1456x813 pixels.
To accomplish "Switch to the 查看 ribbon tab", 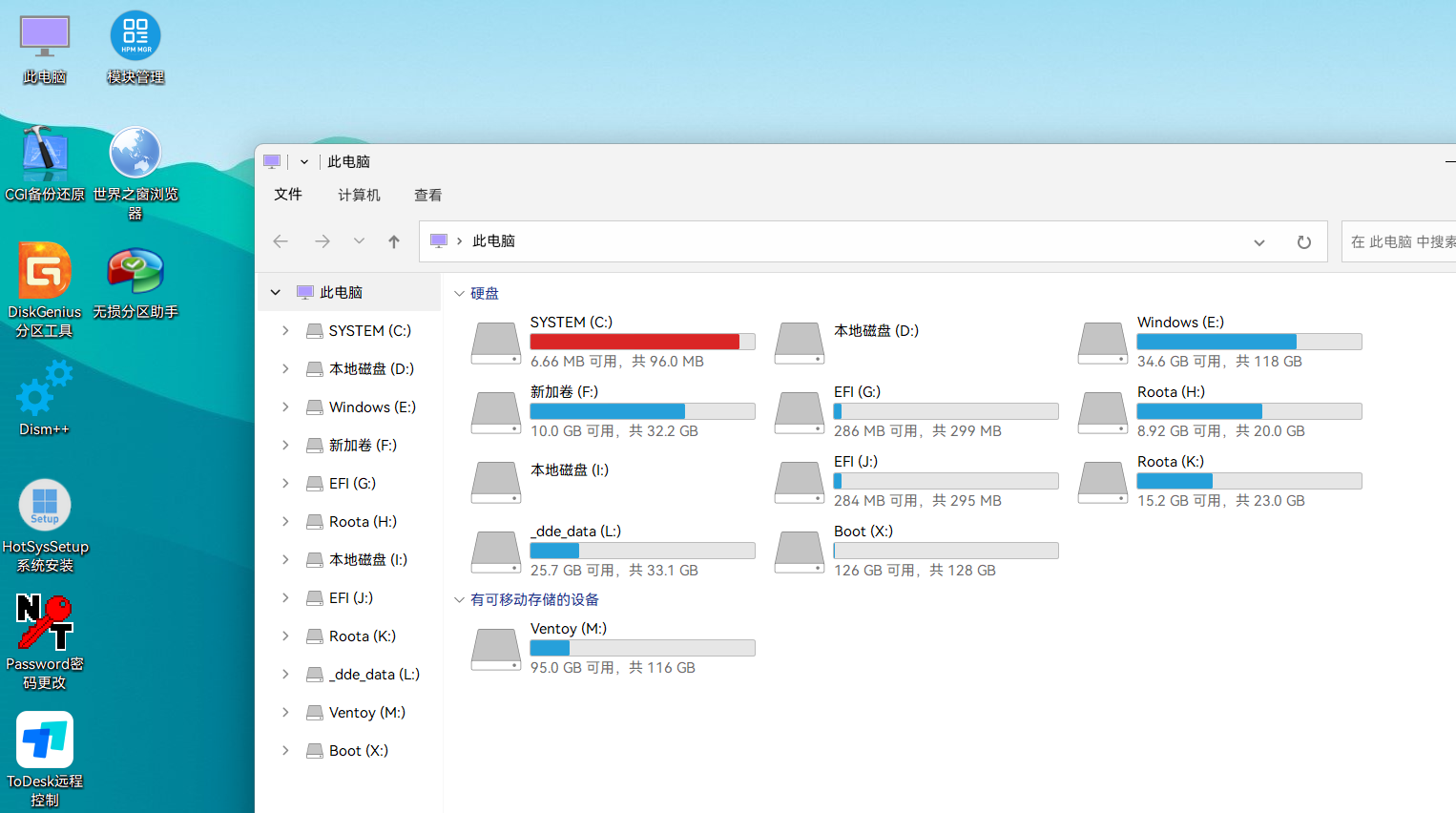I will pos(428,195).
